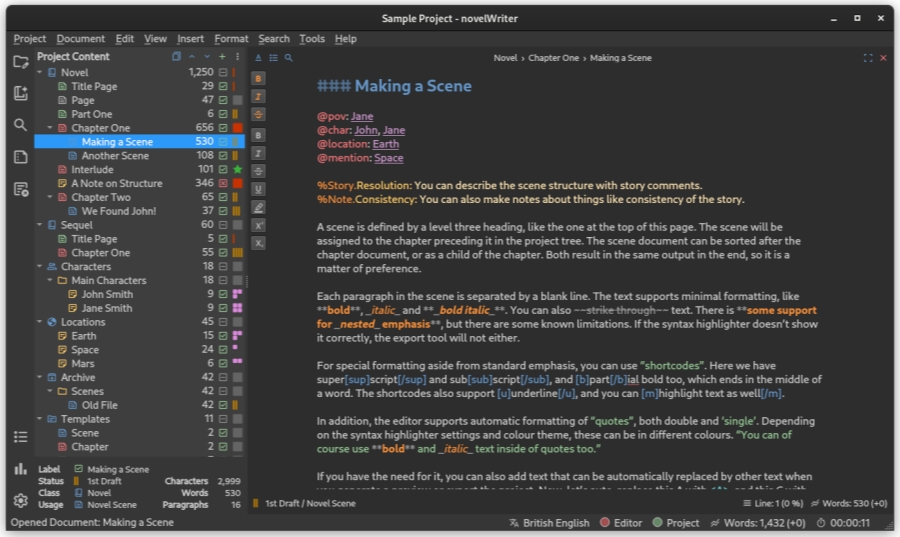Image resolution: width=900 pixels, height=537 pixels.
Task: Toggle focus mode icon in editor header
Action: 867,58
